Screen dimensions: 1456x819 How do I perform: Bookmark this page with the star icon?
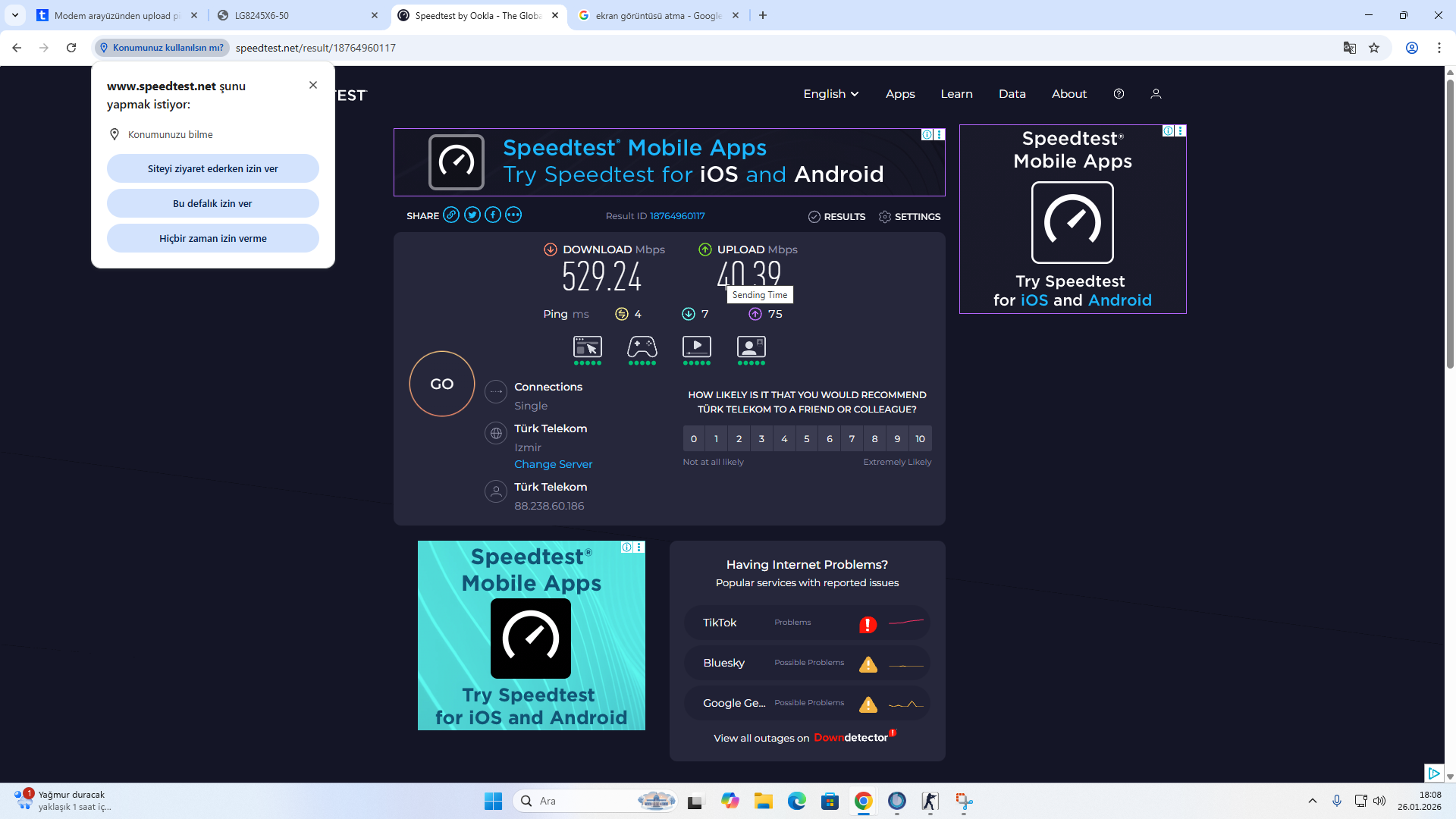[1374, 48]
